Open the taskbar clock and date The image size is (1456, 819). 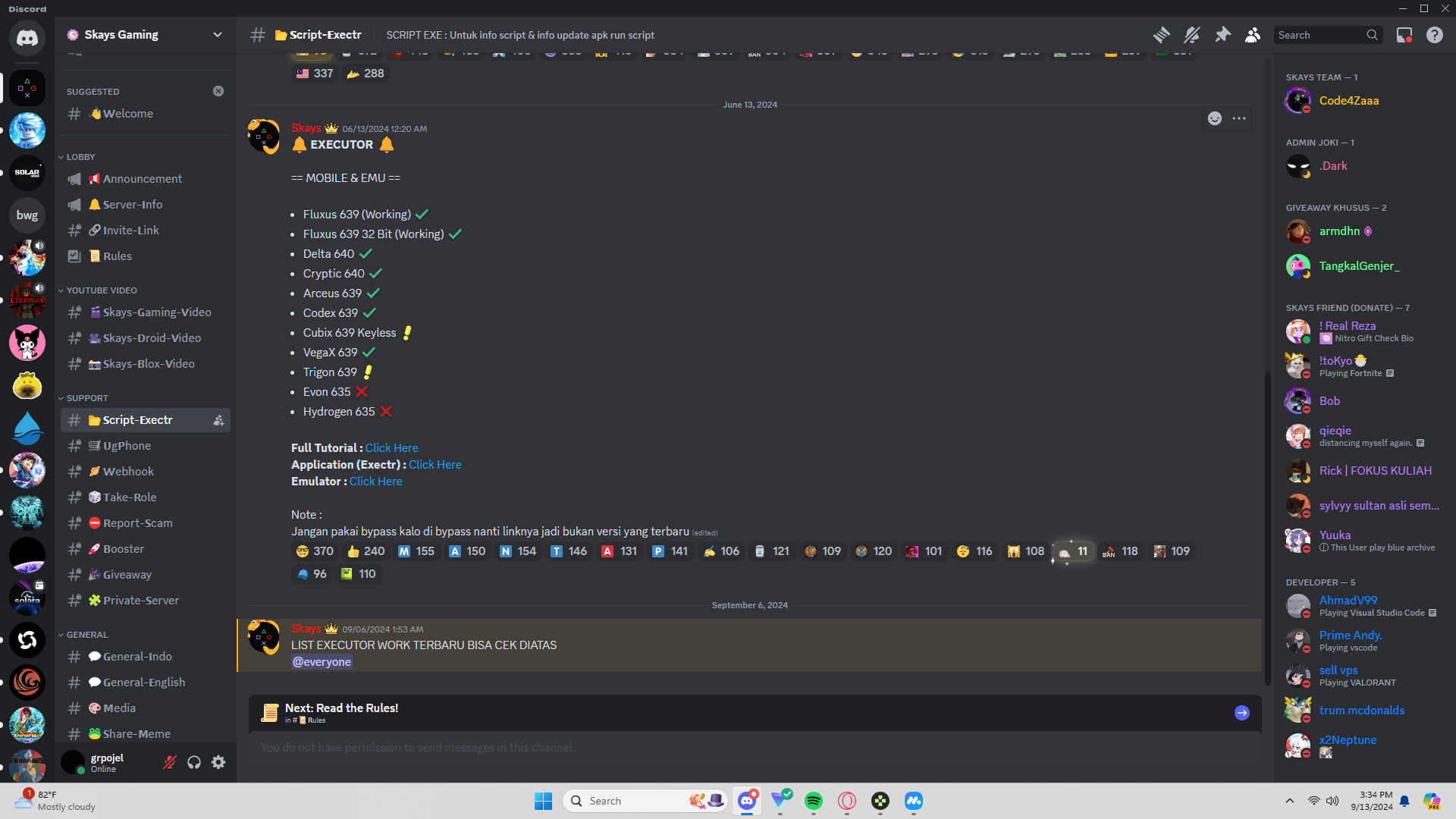1371,801
